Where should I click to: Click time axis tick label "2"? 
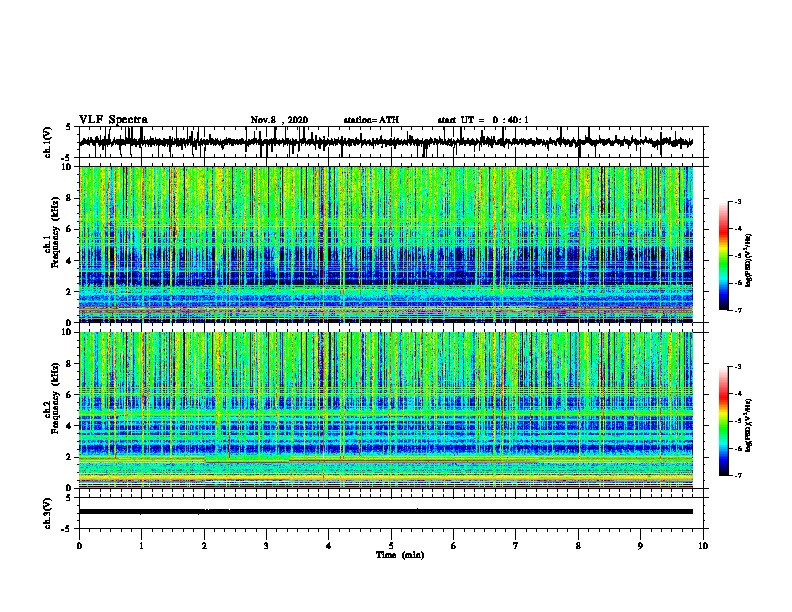point(204,545)
